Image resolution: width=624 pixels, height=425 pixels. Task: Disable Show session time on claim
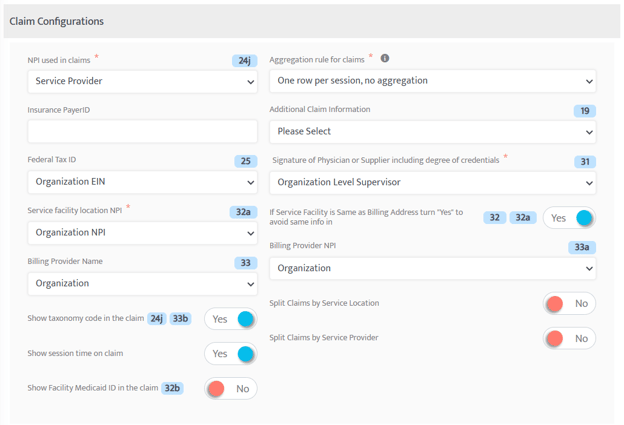tap(230, 354)
